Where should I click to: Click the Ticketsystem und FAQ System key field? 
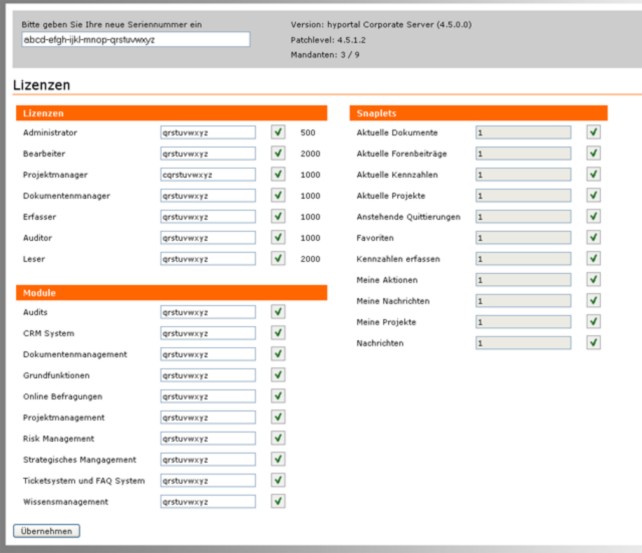[207, 480]
